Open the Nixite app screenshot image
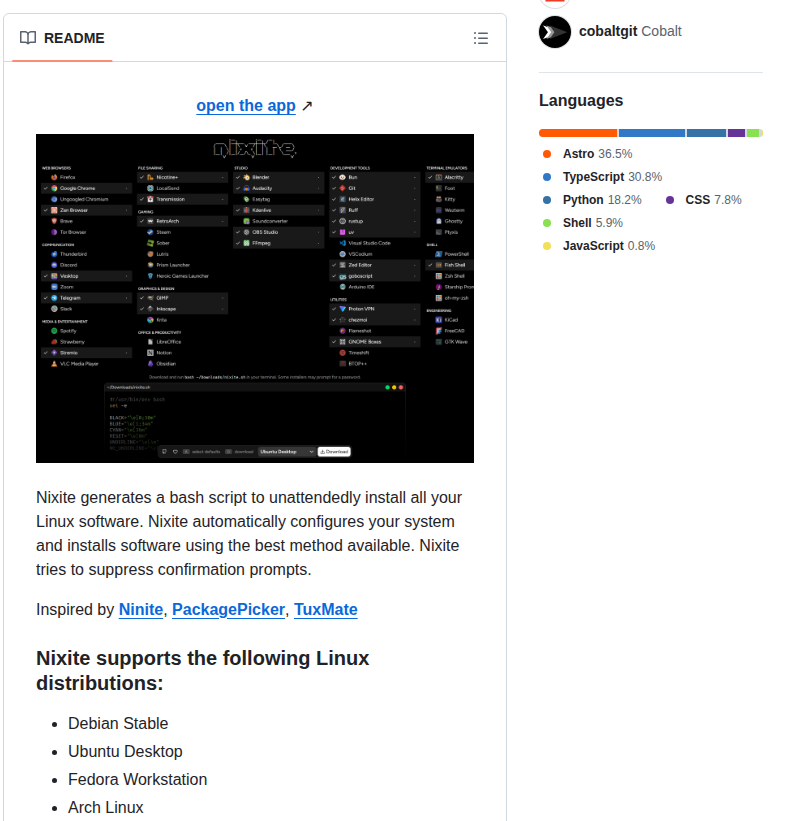Screen dimensions: 787x821 [254, 298]
